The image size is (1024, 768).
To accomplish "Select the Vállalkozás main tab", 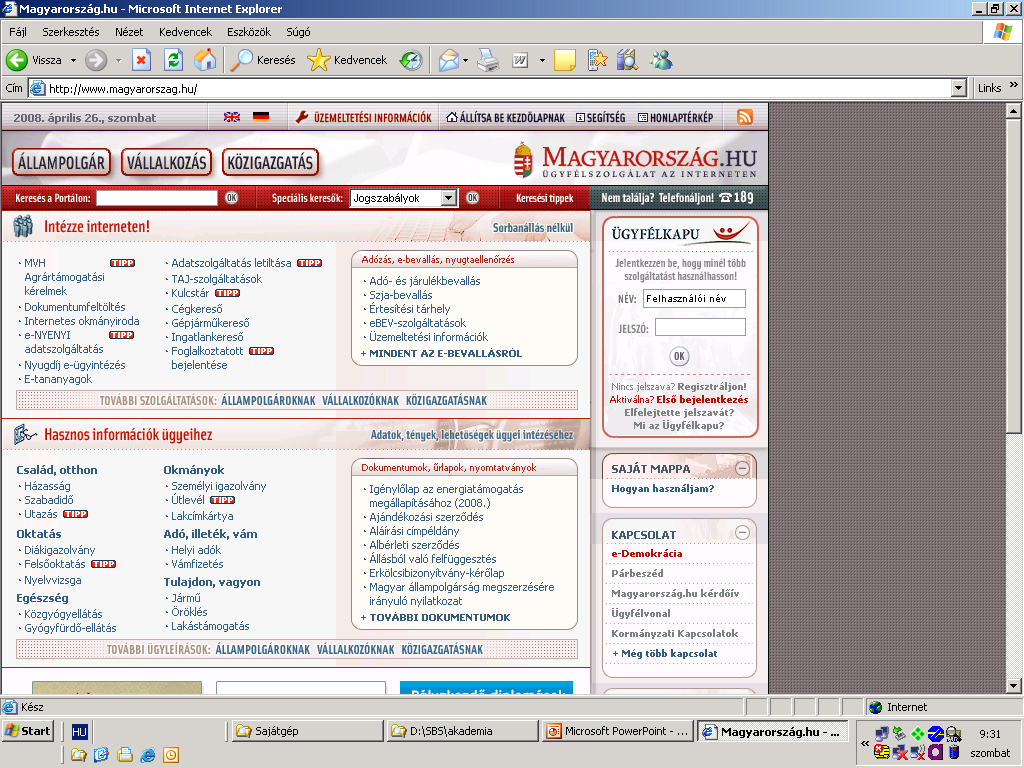I will tap(167, 163).
